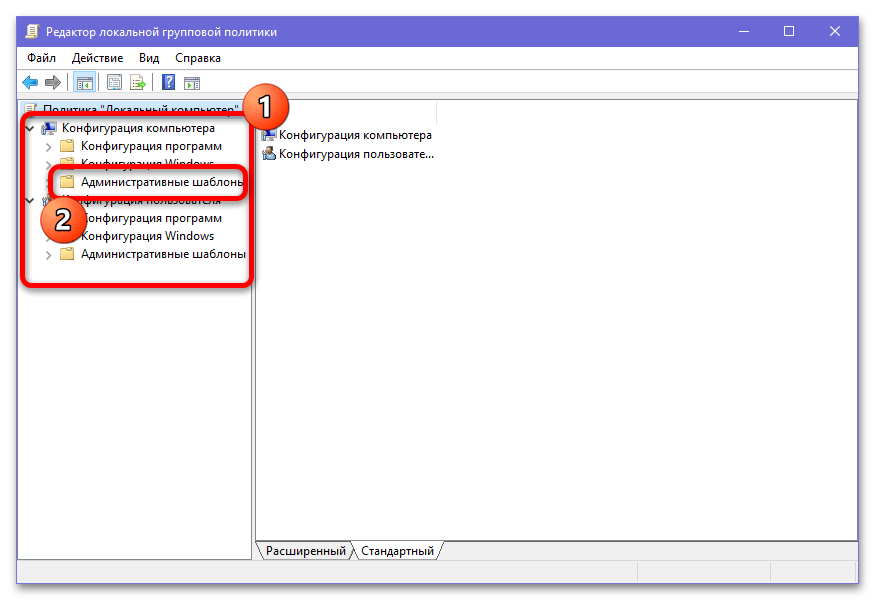Screen dimensions: 875x600
Task: Expand the bottom Административные шаблоны node
Action: pyautogui.click(x=49, y=255)
